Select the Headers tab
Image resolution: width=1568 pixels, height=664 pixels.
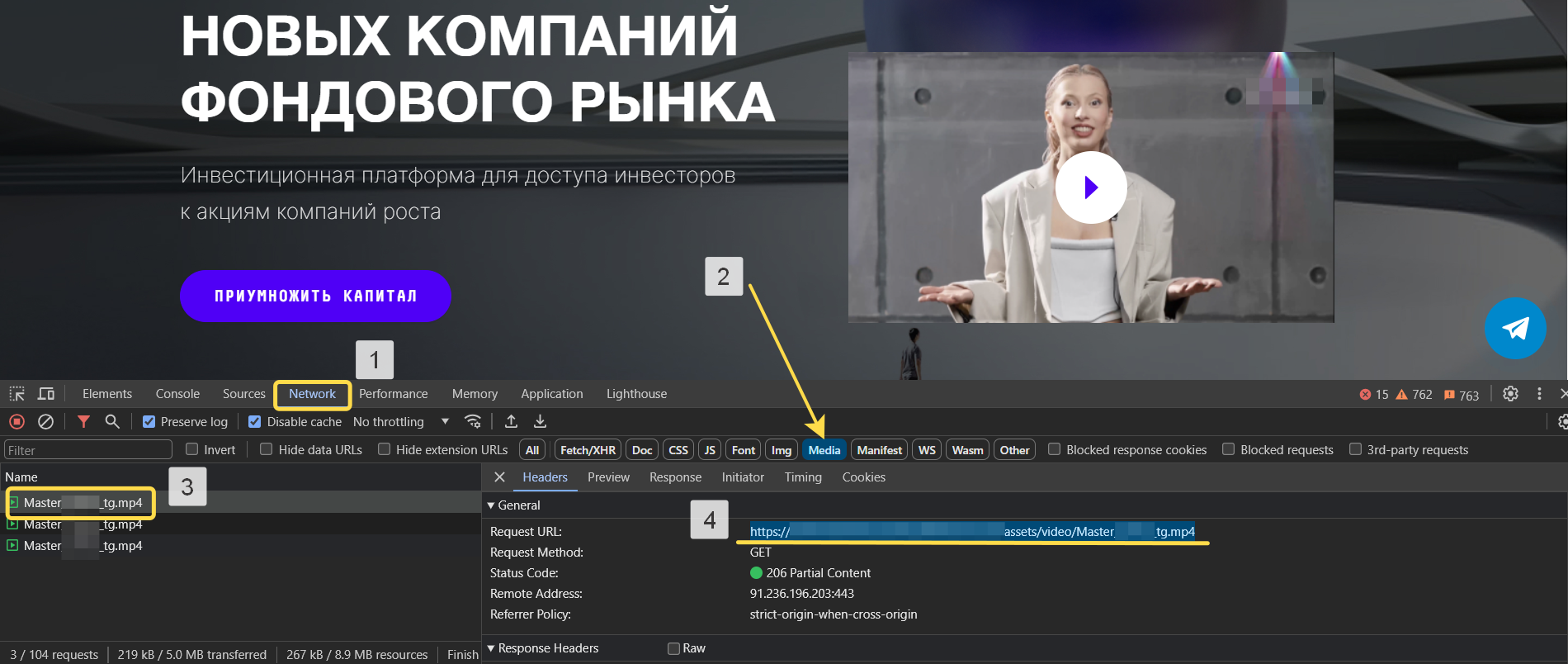pyautogui.click(x=545, y=477)
